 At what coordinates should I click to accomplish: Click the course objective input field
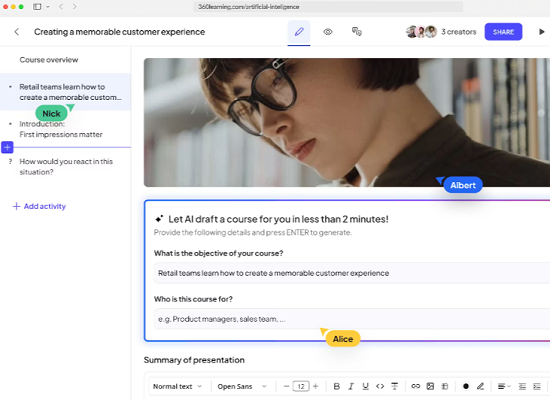352,273
